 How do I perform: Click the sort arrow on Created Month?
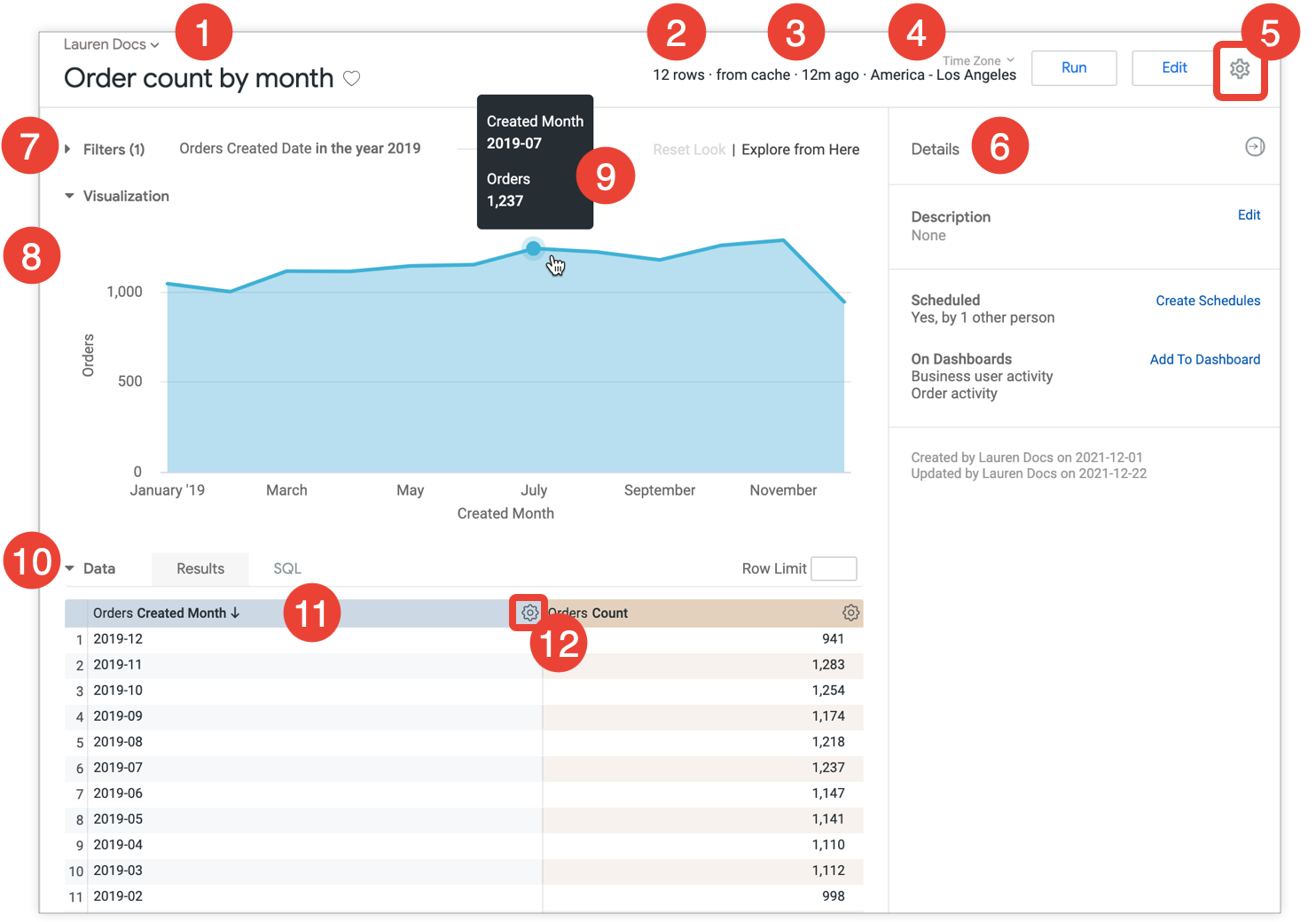coord(235,613)
